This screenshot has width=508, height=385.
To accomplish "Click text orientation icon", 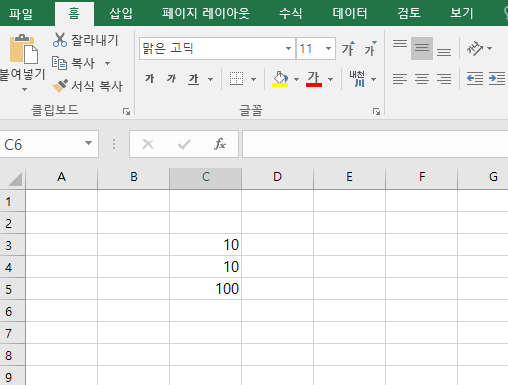I will [475, 49].
